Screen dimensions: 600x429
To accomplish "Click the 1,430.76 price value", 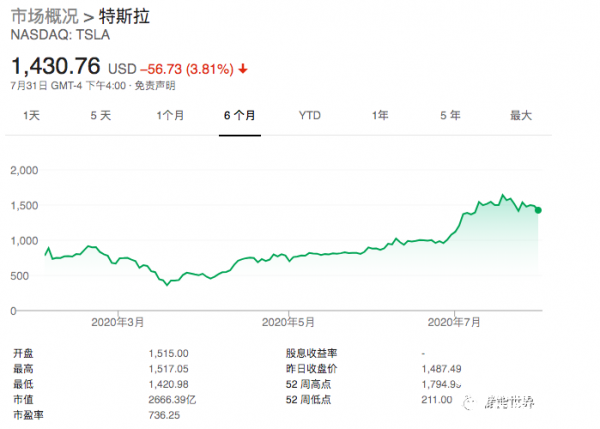I will [x=56, y=66].
